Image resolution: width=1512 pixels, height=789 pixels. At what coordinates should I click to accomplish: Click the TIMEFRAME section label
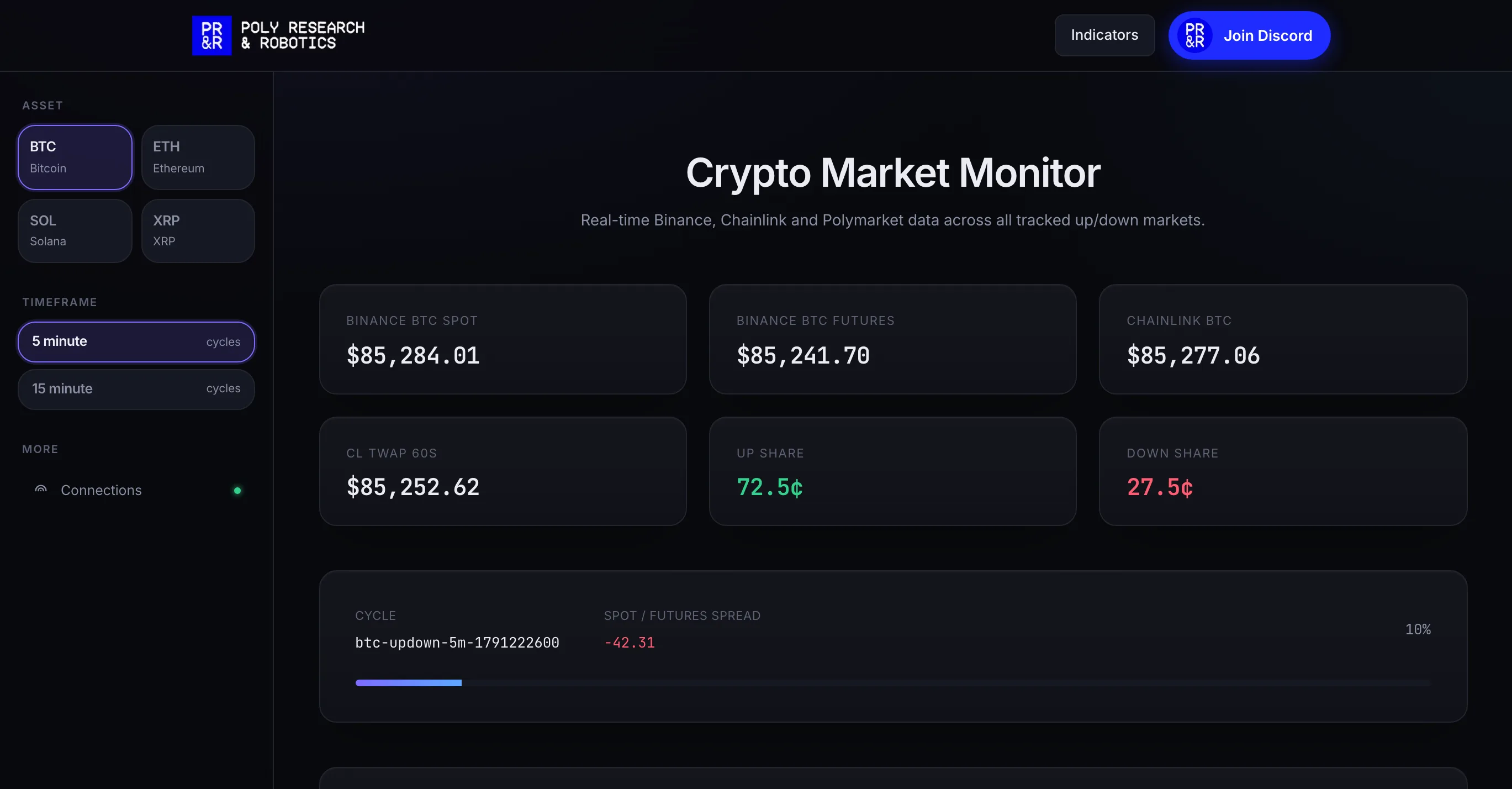59,302
